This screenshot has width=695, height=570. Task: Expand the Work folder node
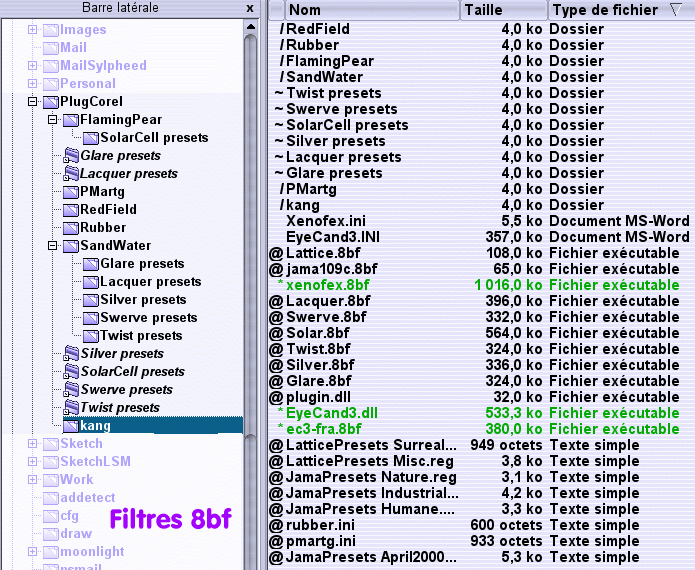(x=32, y=479)
